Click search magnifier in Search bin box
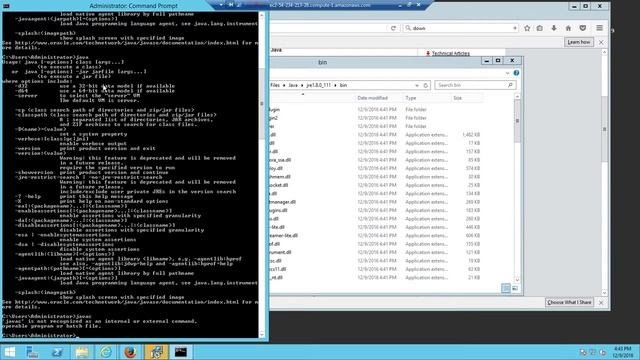 coord(510,85)
